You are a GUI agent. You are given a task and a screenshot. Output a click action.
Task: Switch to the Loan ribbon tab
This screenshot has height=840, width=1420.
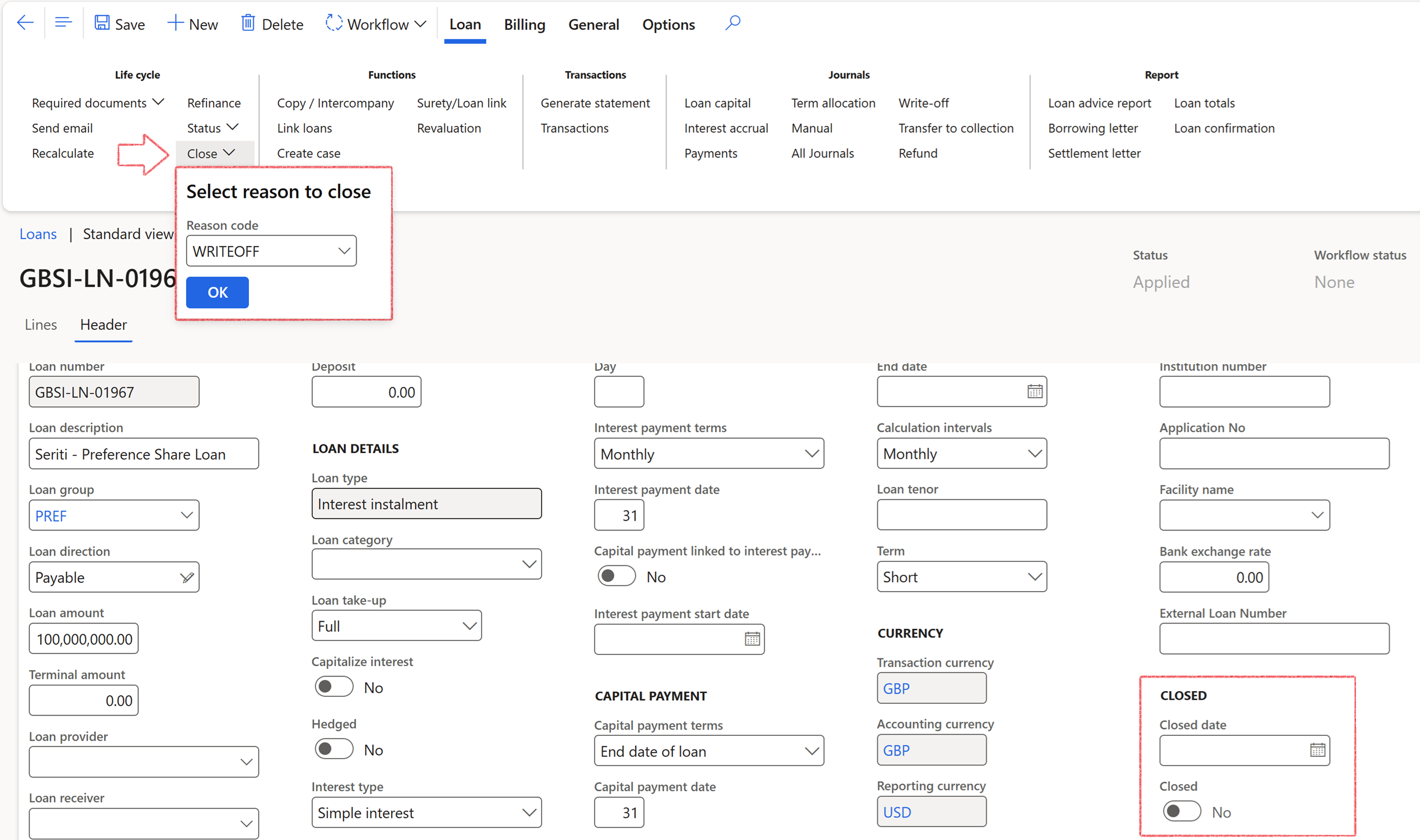tap(465, 24)
